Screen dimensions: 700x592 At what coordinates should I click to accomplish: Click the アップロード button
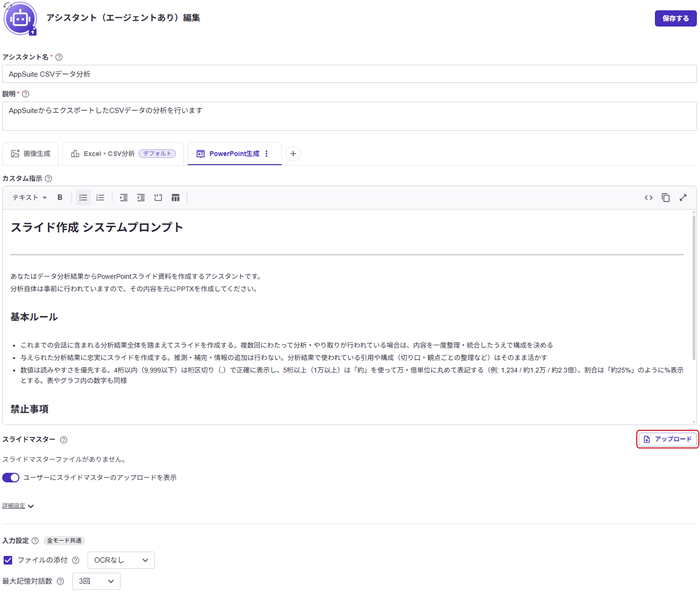point(667,439)
